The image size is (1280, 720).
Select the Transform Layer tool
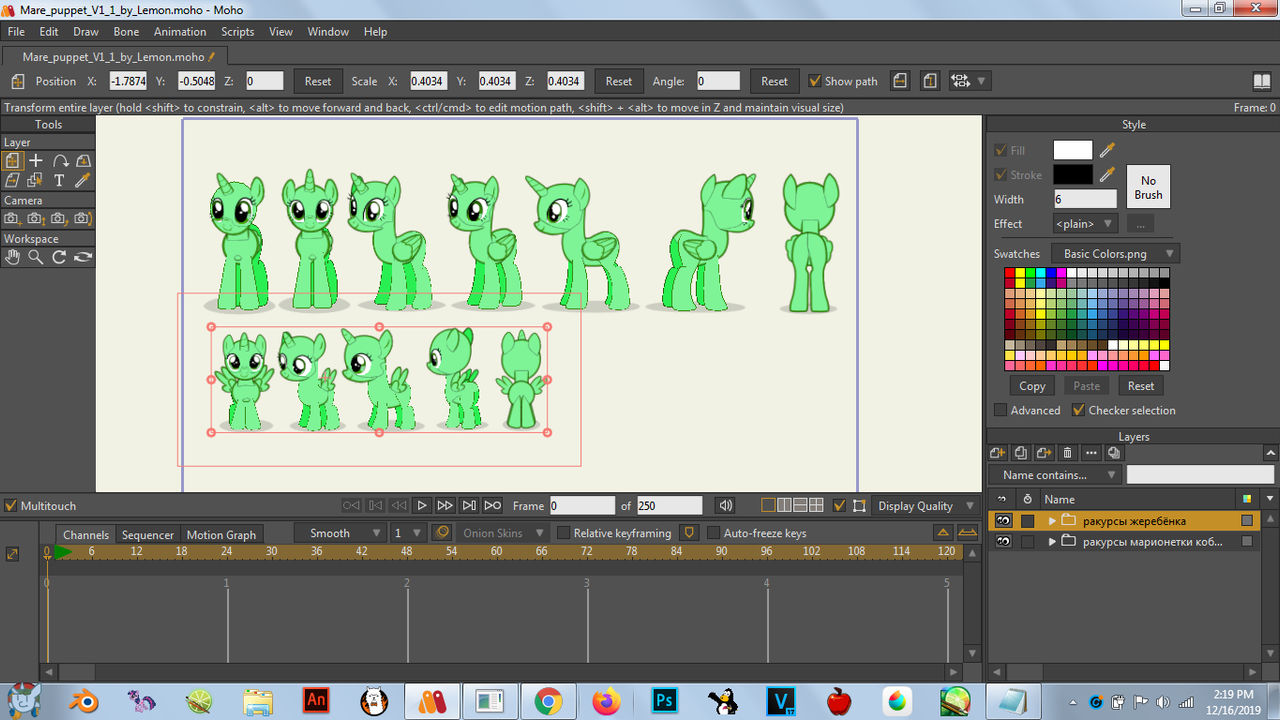pos(12,160)
